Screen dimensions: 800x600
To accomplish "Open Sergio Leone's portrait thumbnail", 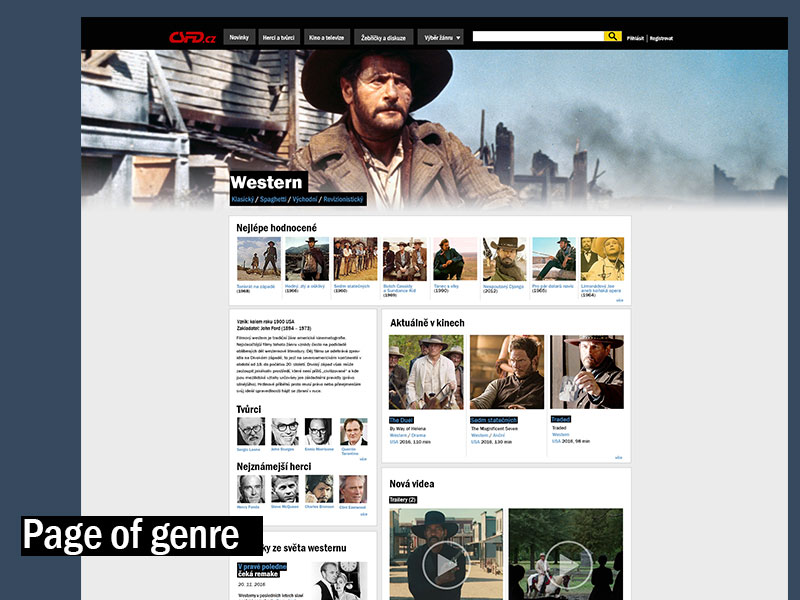I will [251, 432].
